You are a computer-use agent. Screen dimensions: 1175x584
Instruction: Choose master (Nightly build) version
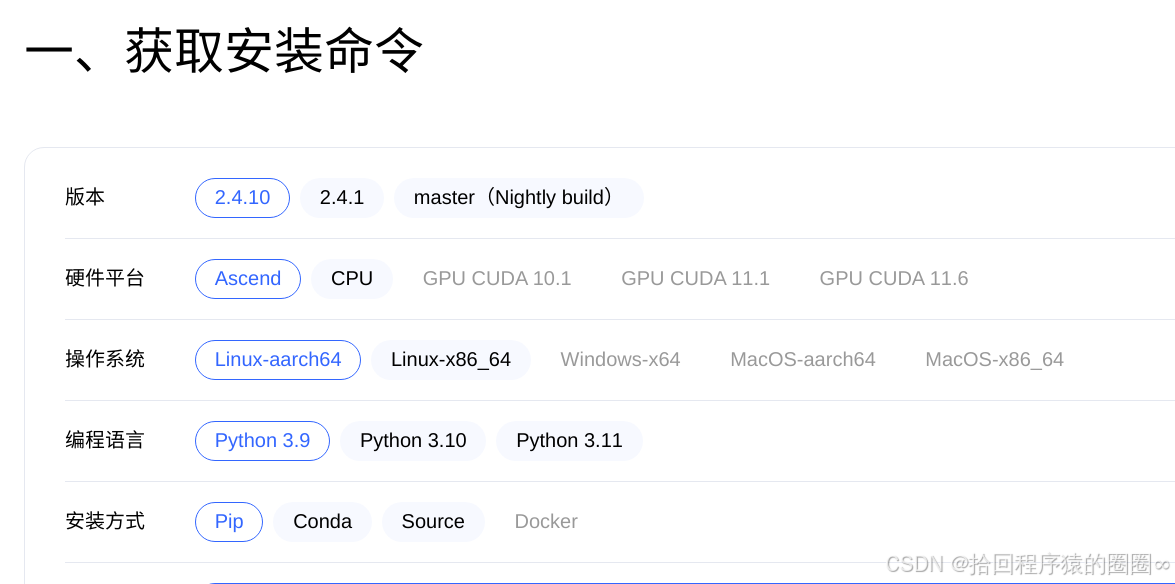pos(519,198)
